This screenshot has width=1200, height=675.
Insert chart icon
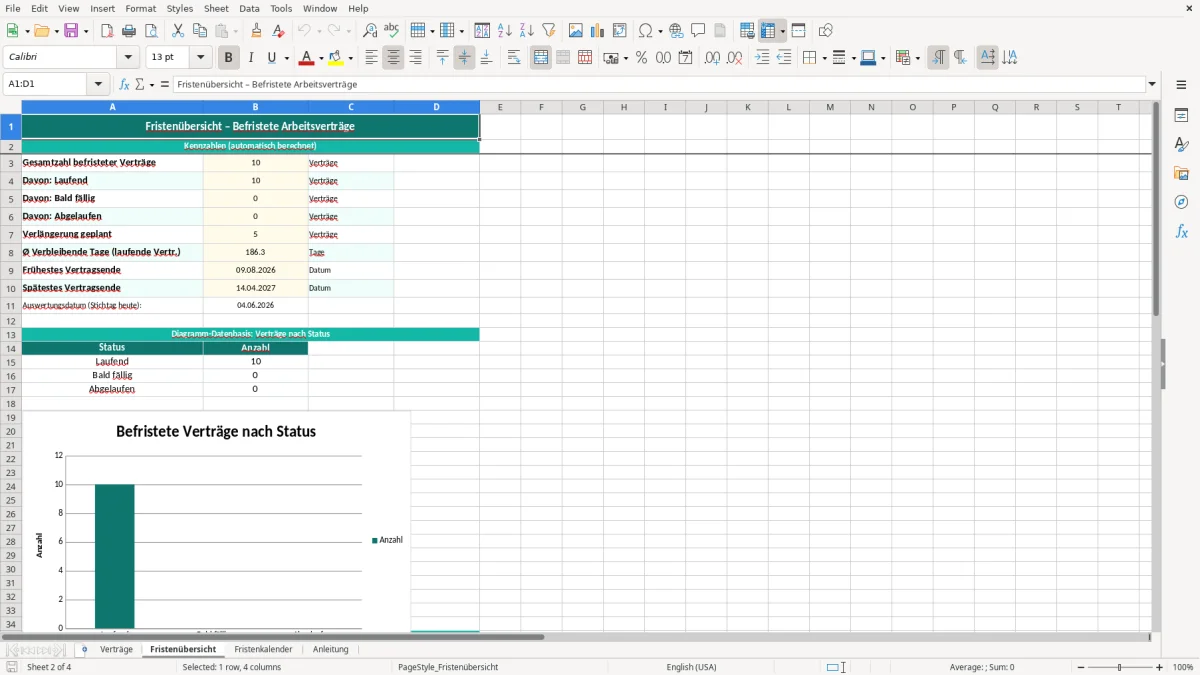click(x=597, y=31)
